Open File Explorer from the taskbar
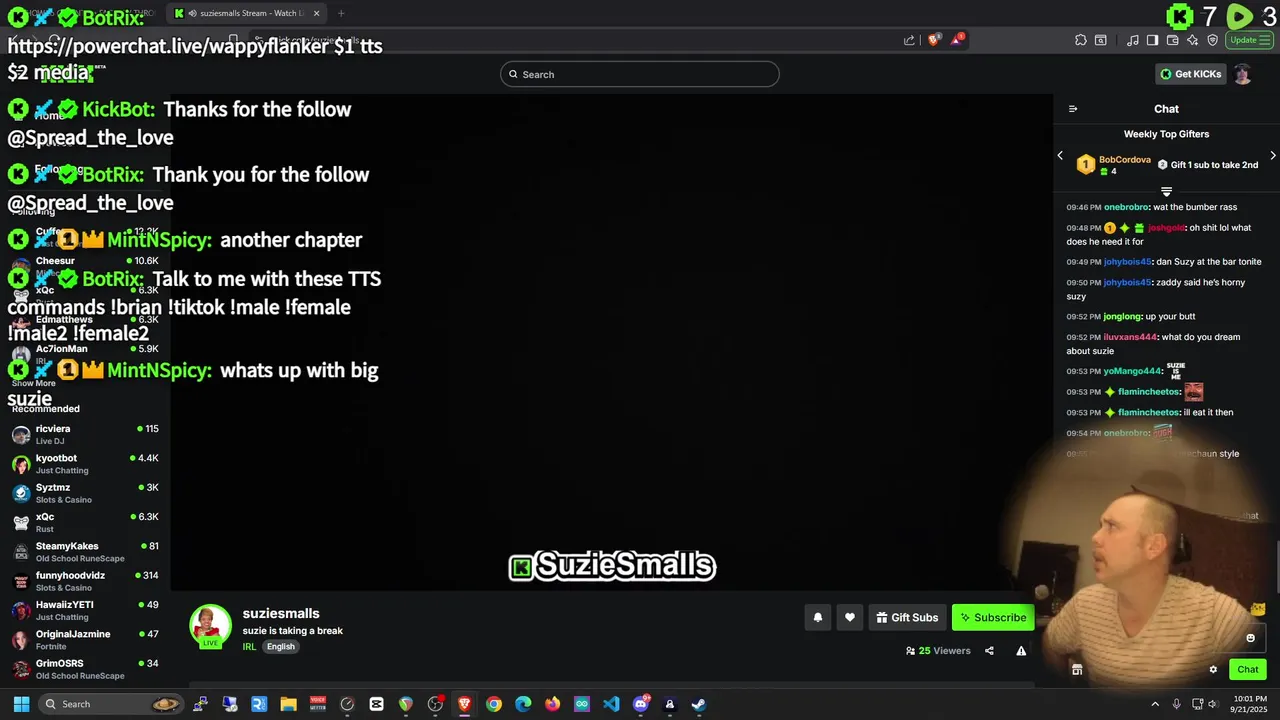 288,704
